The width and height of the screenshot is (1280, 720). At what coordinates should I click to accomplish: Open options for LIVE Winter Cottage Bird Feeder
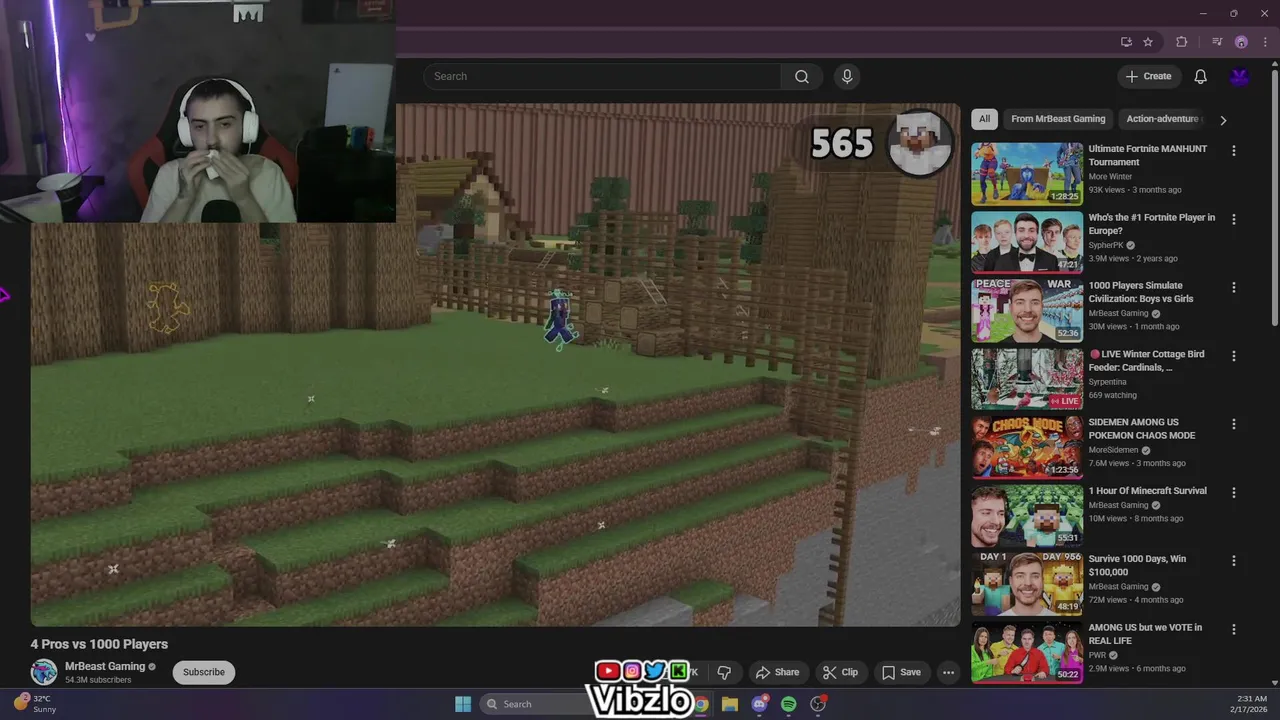click(x=1233, y=356)
